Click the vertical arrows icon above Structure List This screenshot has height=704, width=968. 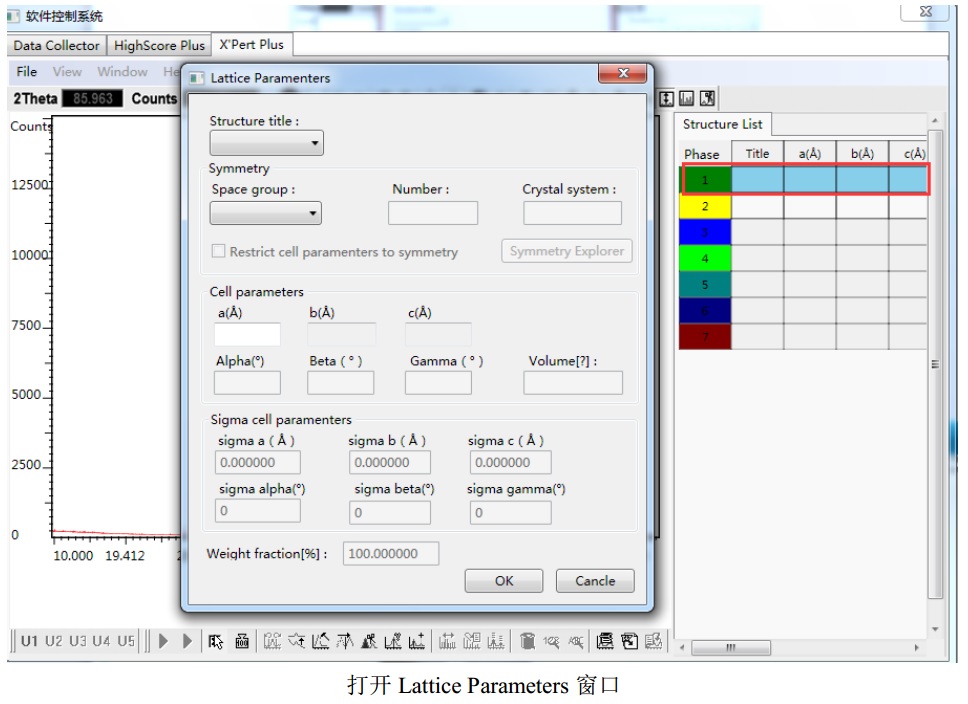pyautogui.click(x=668, y=98)
